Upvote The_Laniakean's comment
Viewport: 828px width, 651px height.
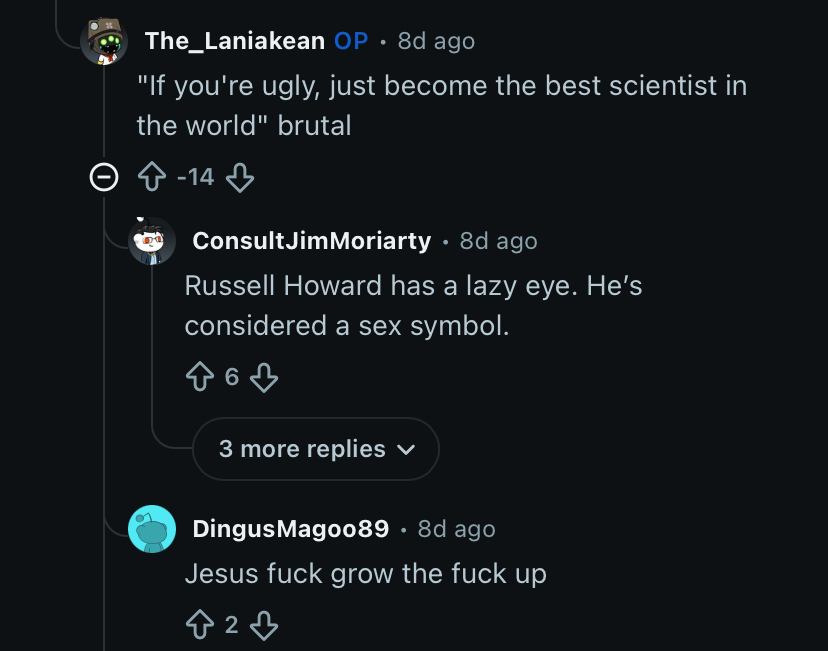[x=152, y=178]
